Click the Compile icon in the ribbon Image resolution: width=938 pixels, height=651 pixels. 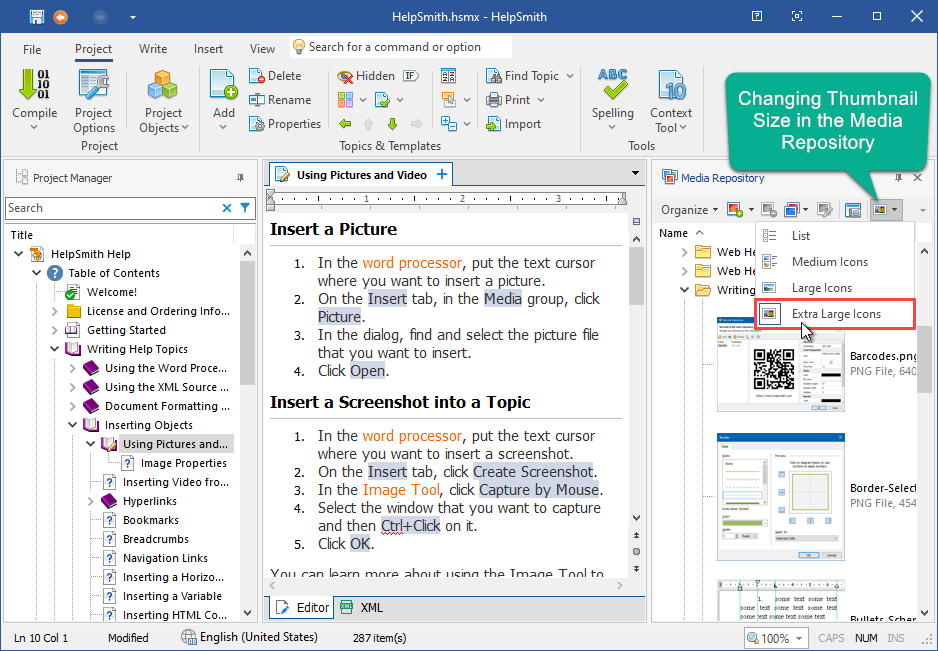pos(34,84)
